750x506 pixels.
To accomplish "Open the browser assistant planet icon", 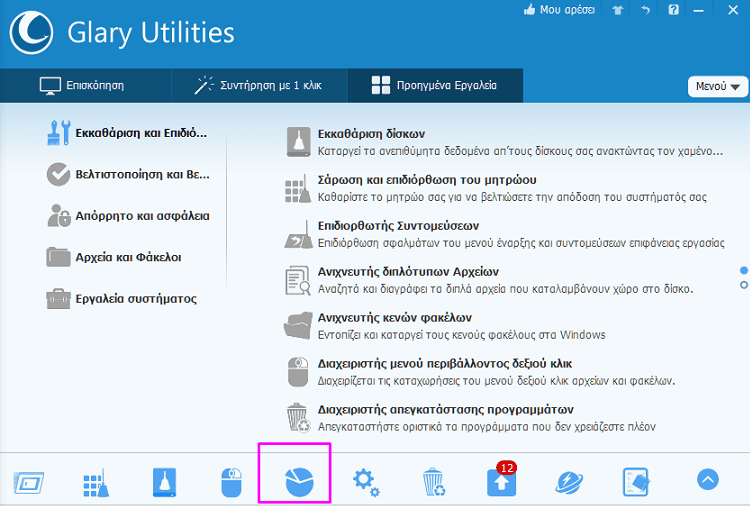I will tap(569, 482).
